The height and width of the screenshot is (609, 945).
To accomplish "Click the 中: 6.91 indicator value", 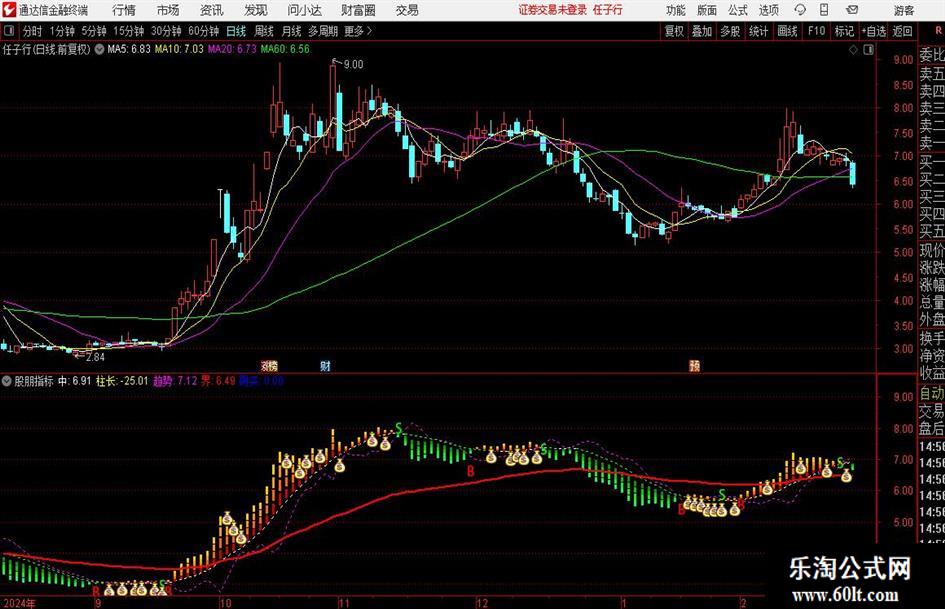I will pos(74,381).
